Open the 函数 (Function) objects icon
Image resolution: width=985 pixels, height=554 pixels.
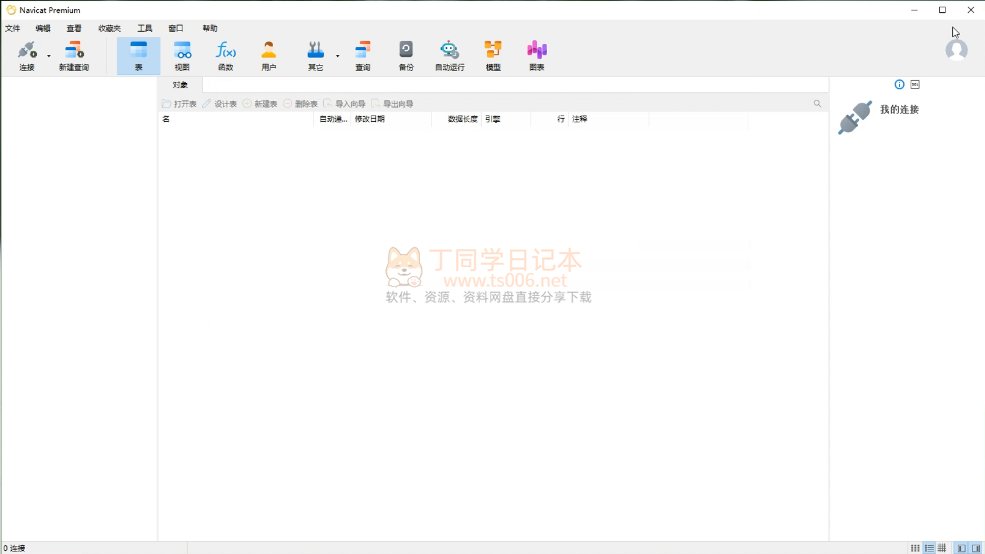click(x=226, y=55)
